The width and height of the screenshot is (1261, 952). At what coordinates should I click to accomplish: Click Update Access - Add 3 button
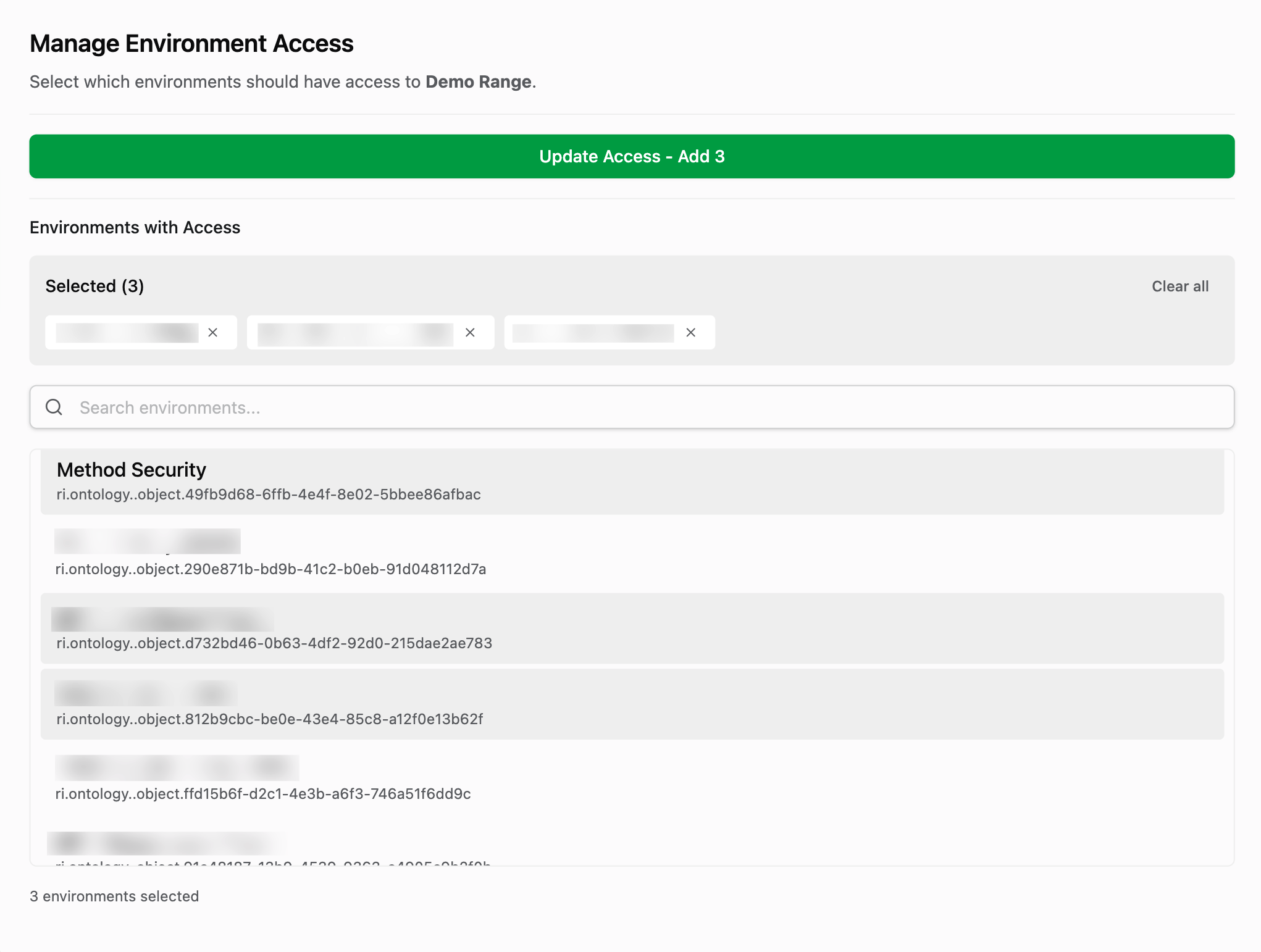631,156
